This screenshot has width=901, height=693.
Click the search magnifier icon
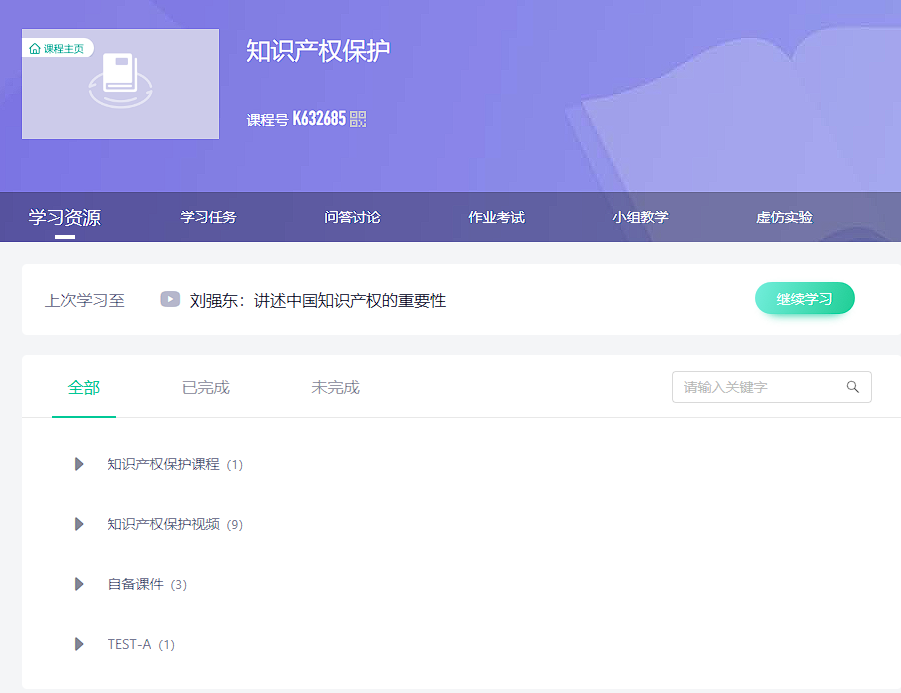853,387
